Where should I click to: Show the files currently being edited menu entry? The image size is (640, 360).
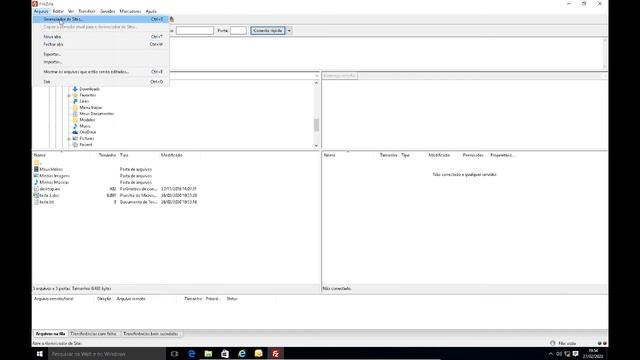point(100,72)
